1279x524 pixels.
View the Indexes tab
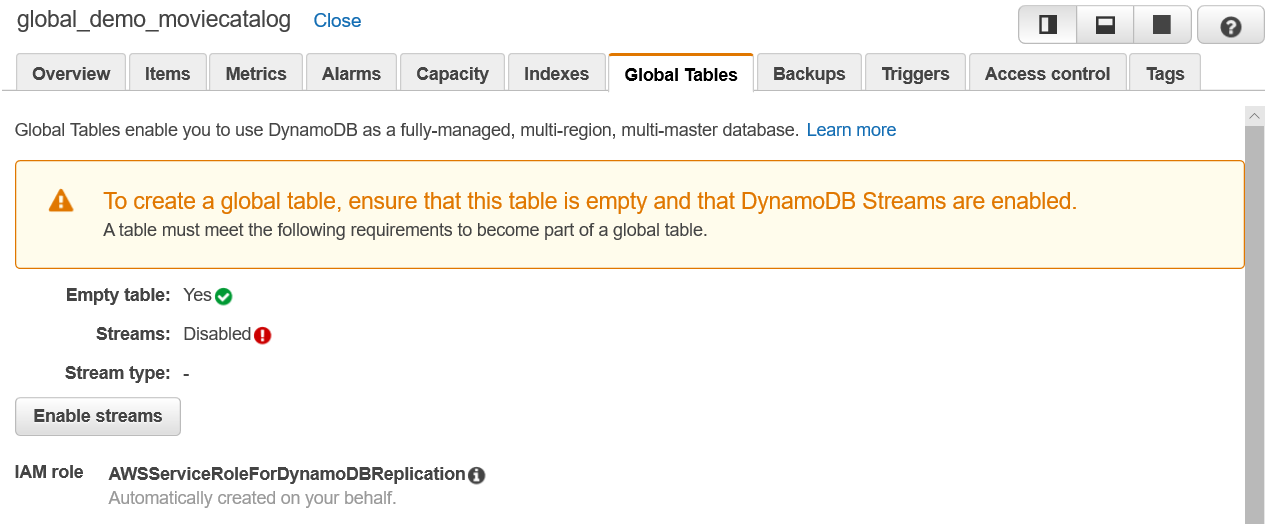[556, 74]
